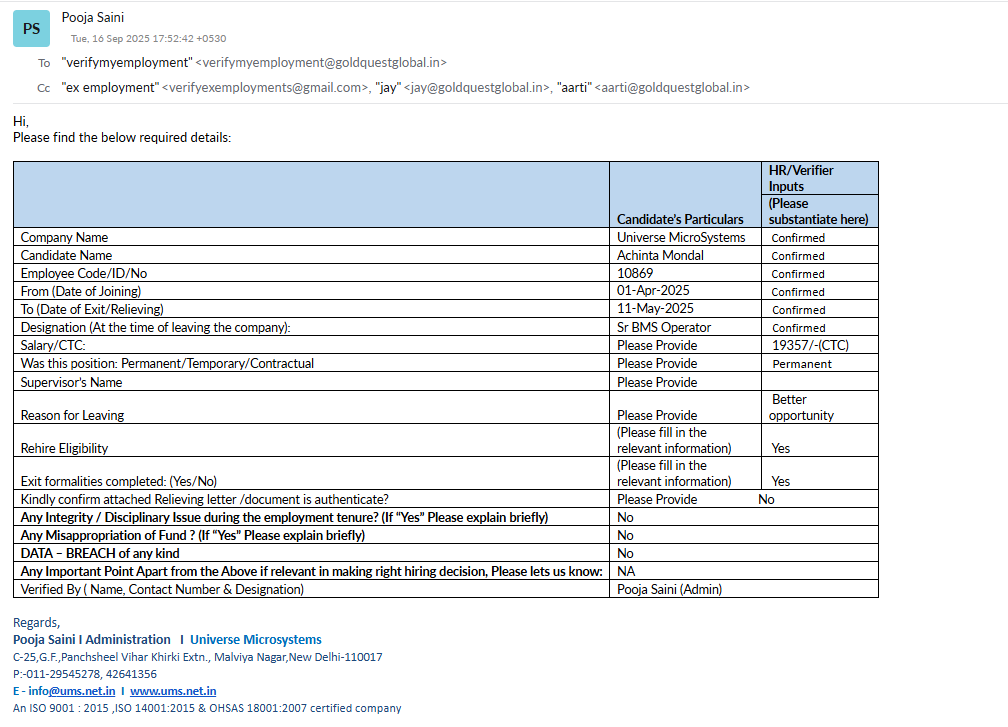This screenshot has width=1008, height=727.
Task: Click the 19357/-(CTC) salary value
Action: pyautogui.click(x=809, y=345)
